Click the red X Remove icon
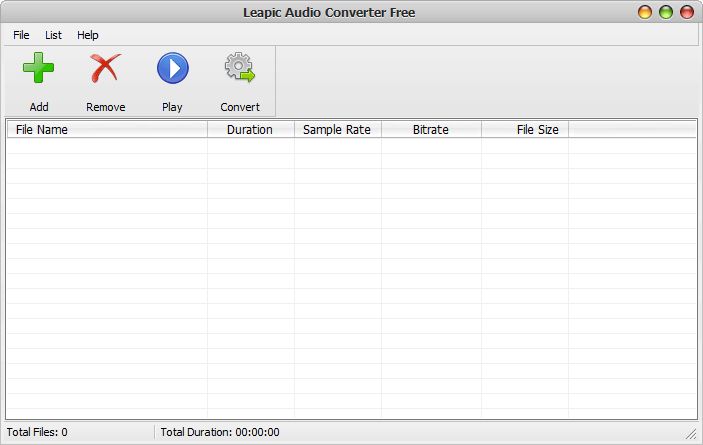The image size is (703, 445). click(105, 68)
